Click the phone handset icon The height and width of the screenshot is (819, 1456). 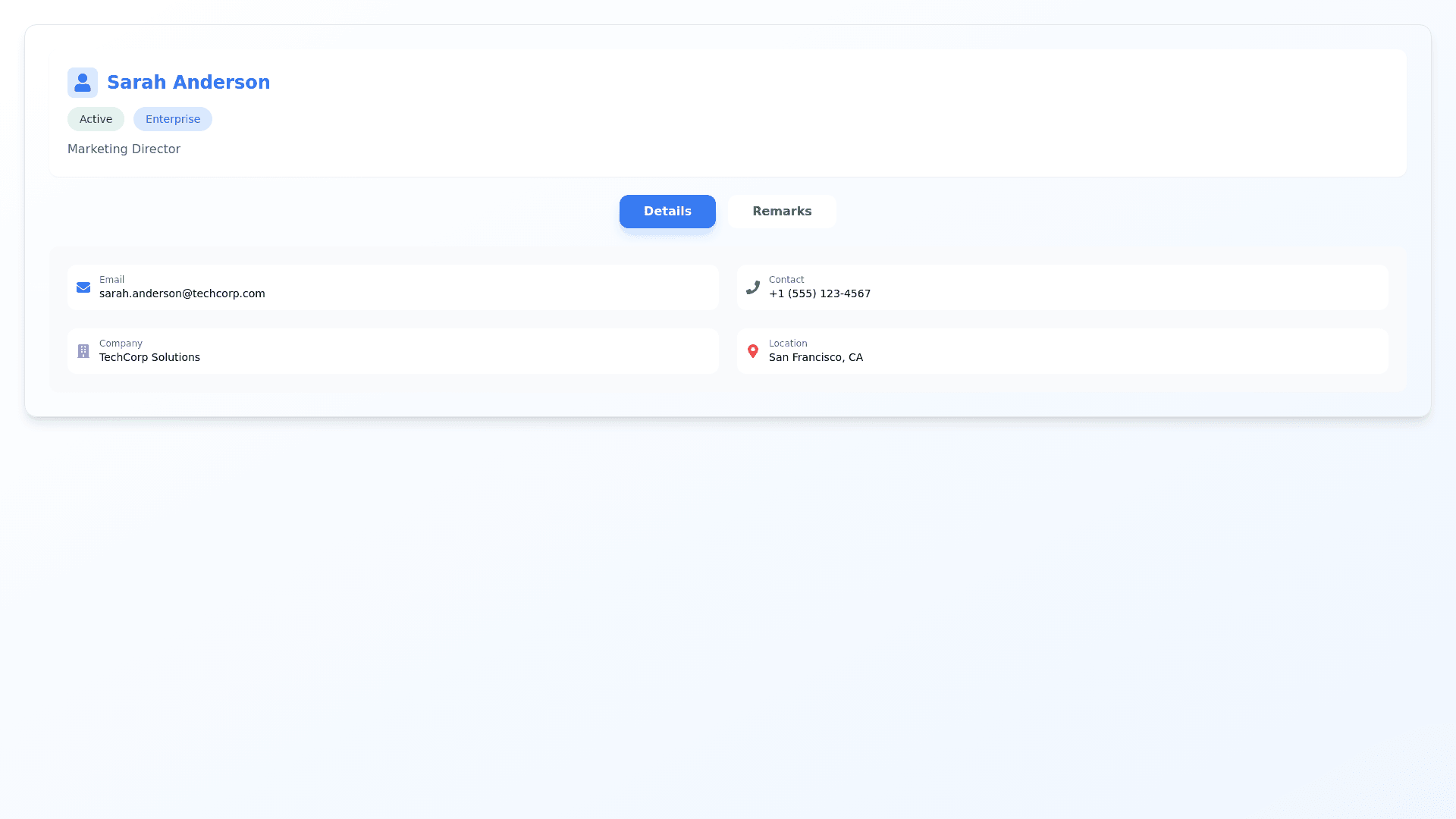pos(753,287)
